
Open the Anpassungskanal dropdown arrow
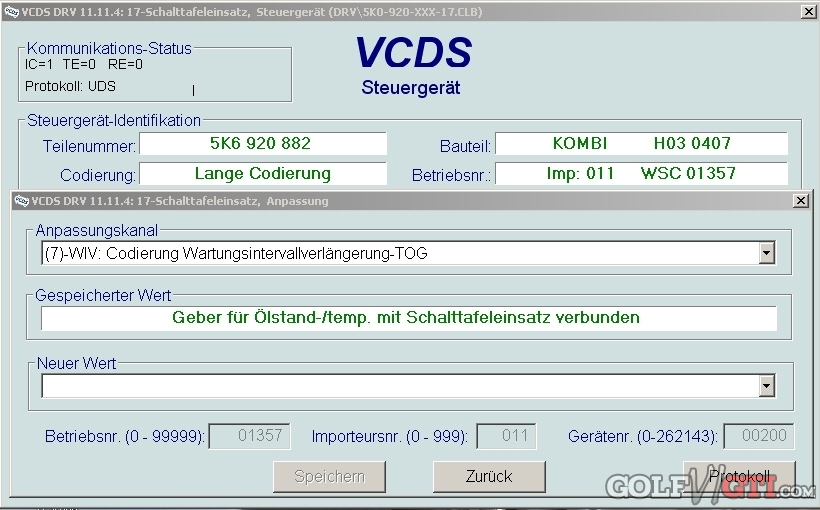[766, 253]
